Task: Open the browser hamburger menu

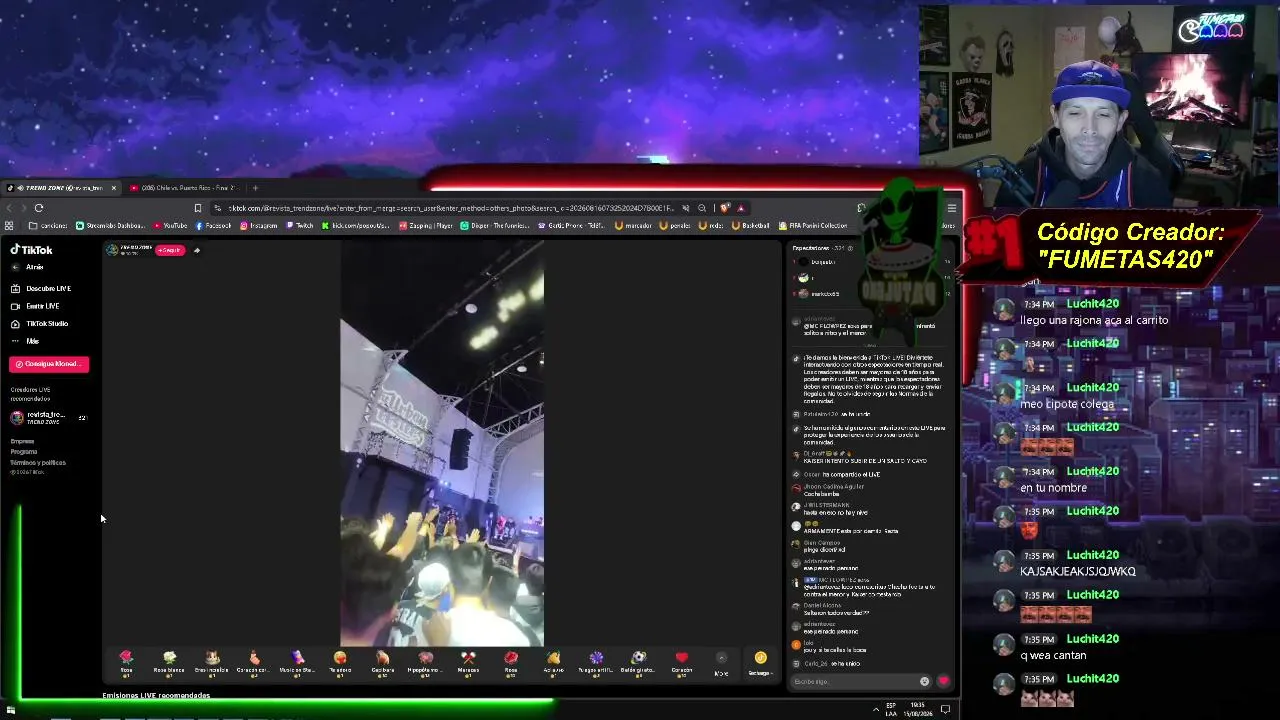Action: pyautogui.click(x=952, y=208)
